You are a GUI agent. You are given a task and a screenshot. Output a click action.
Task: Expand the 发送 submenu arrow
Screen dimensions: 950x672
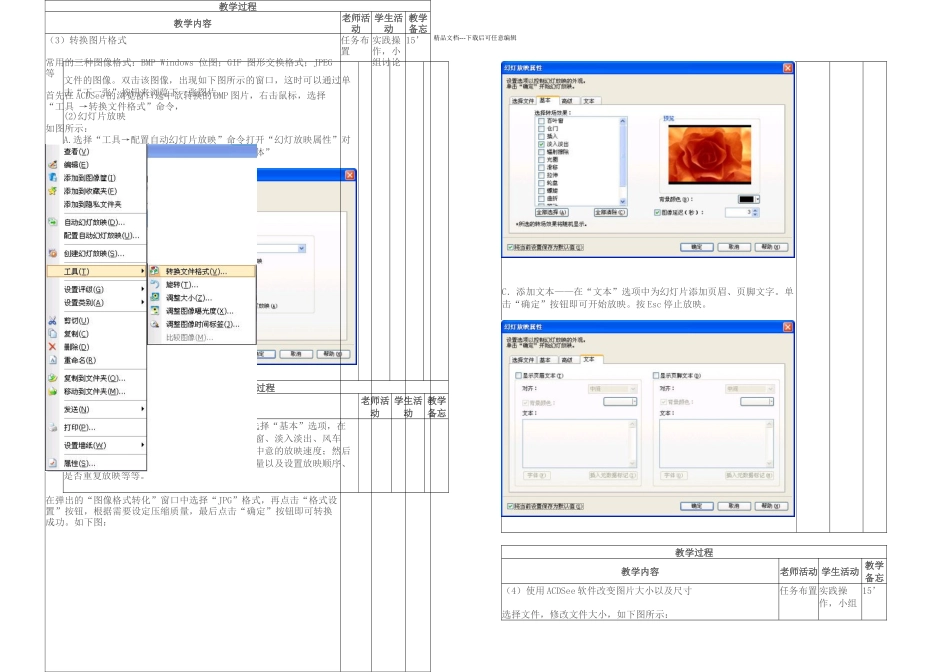[x=143, y=409]
